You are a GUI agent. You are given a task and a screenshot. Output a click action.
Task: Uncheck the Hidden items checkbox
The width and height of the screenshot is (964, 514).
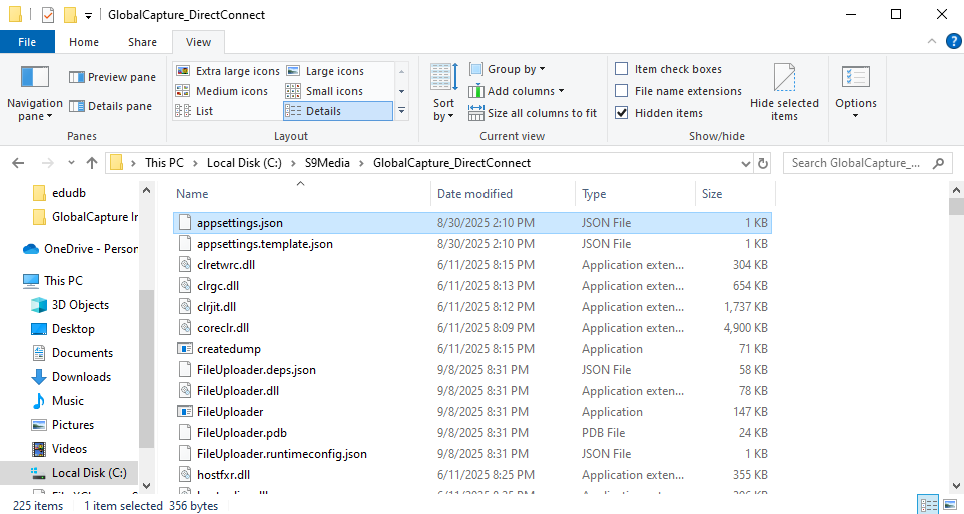tap(622, 113)
